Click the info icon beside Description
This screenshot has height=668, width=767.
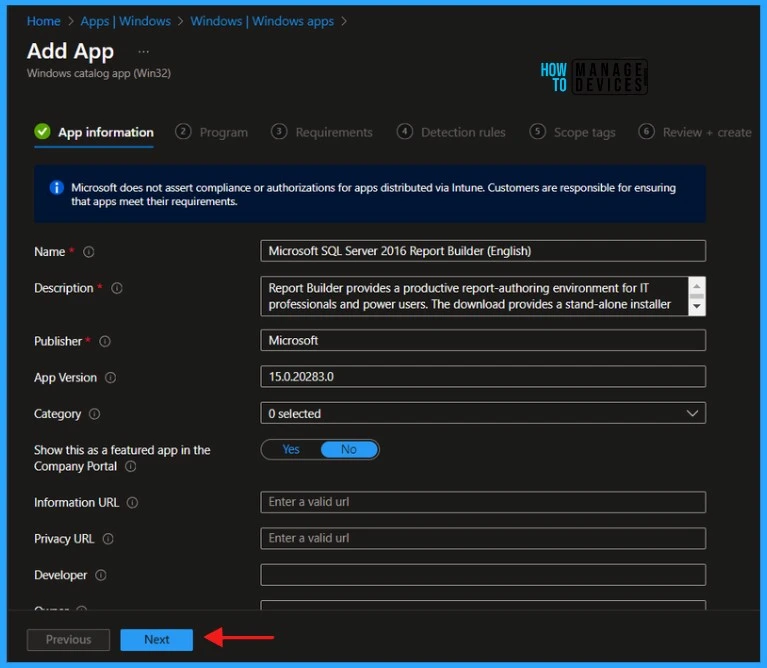click(x=117, y=288)
